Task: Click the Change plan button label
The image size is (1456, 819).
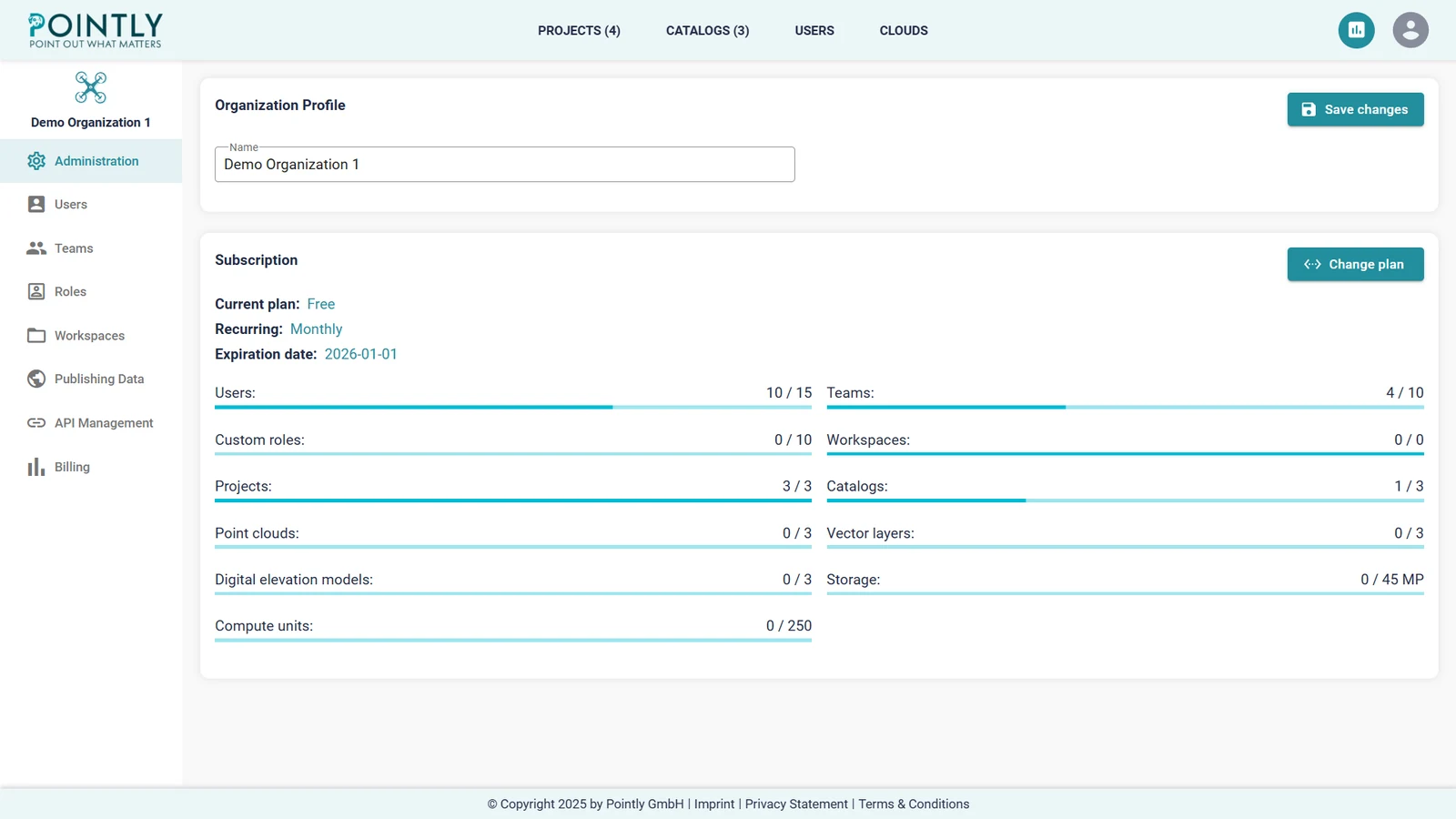Action: click(1366, 264)
